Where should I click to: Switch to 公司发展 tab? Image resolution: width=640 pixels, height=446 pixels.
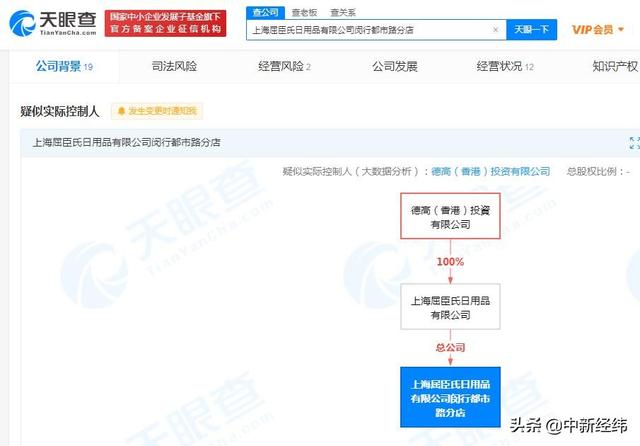(394, 66)
